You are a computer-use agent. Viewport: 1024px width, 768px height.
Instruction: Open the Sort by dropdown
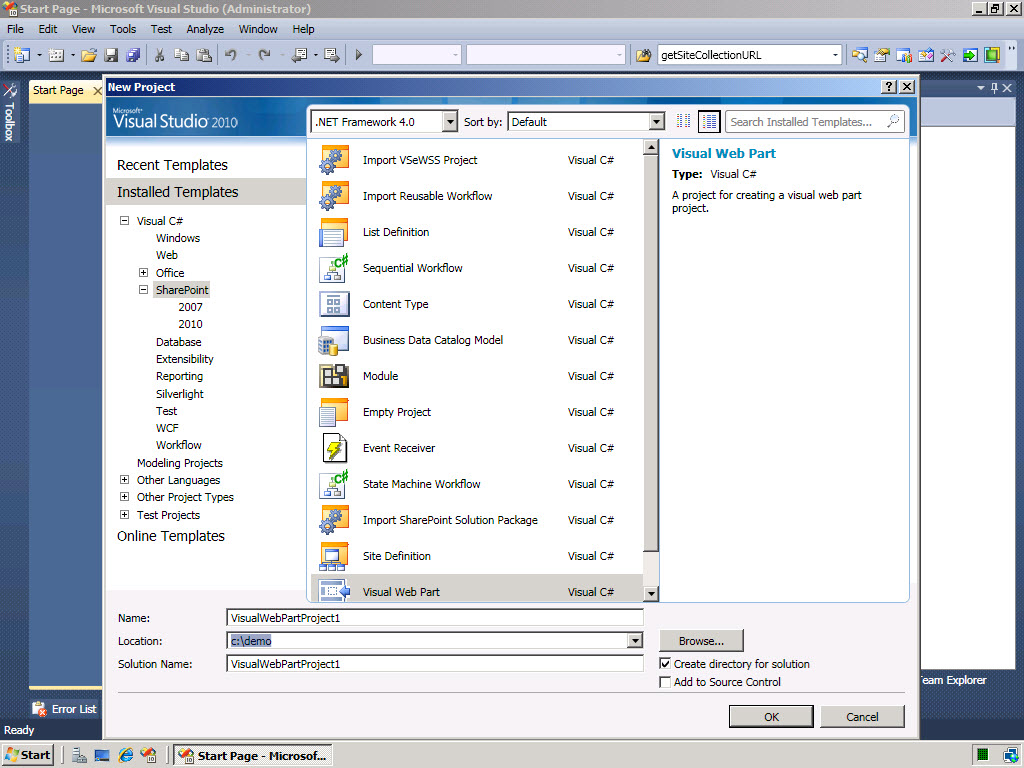click(656, 122)
